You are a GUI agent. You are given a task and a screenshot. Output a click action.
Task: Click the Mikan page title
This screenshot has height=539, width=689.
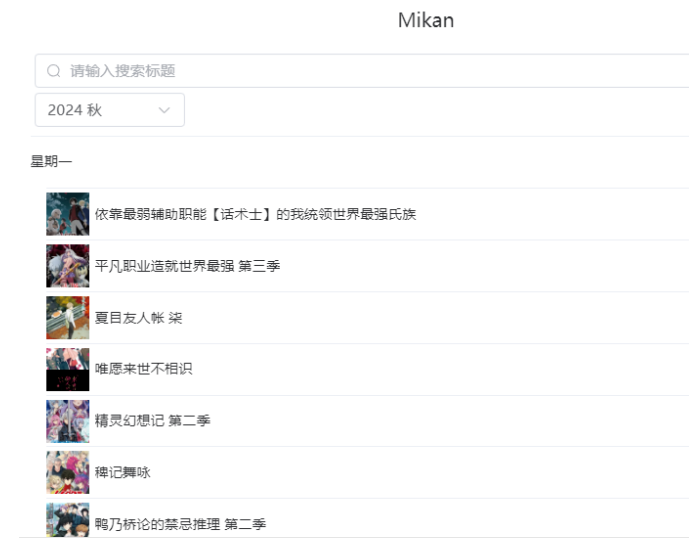point(426,20)
